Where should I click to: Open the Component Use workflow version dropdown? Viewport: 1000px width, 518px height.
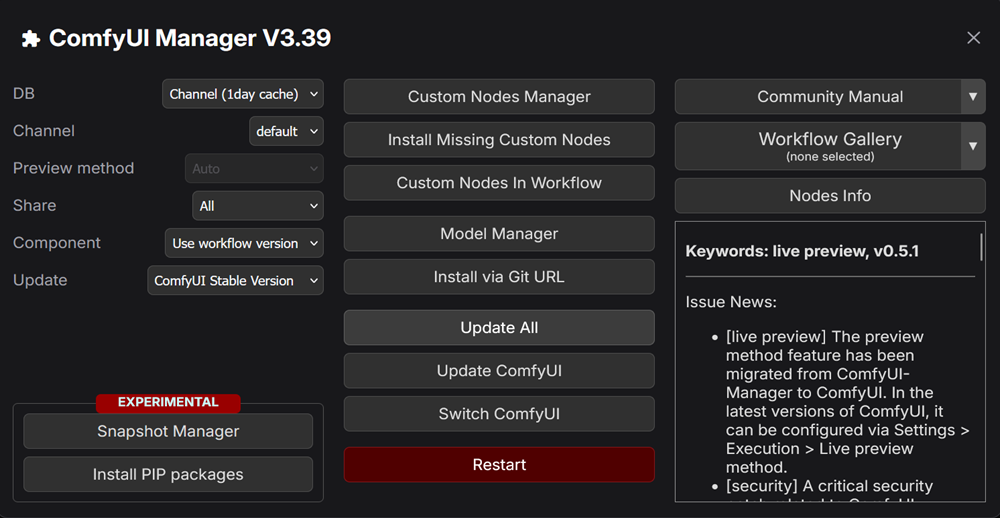[244, 243]
